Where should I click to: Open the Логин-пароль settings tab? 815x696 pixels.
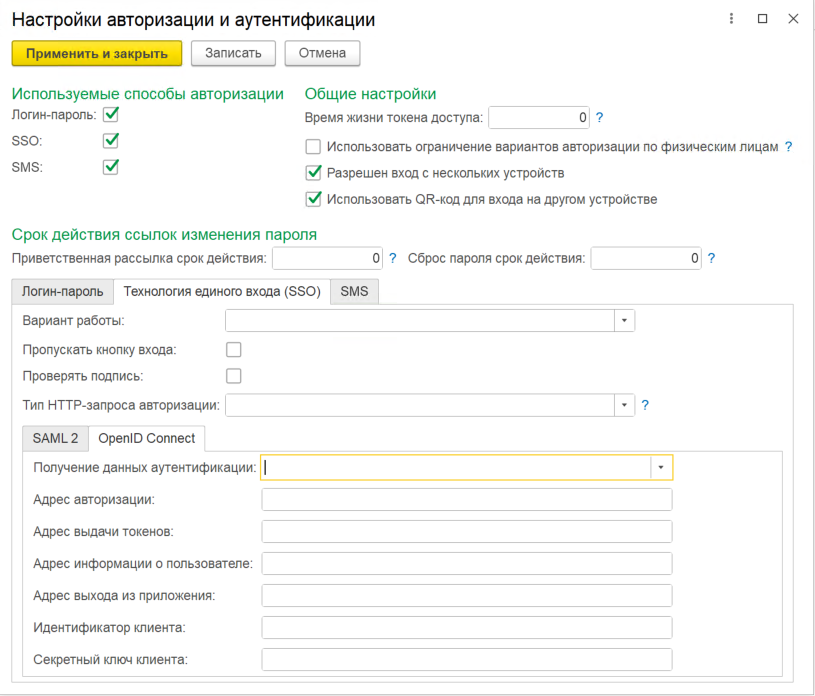point(62,291)
